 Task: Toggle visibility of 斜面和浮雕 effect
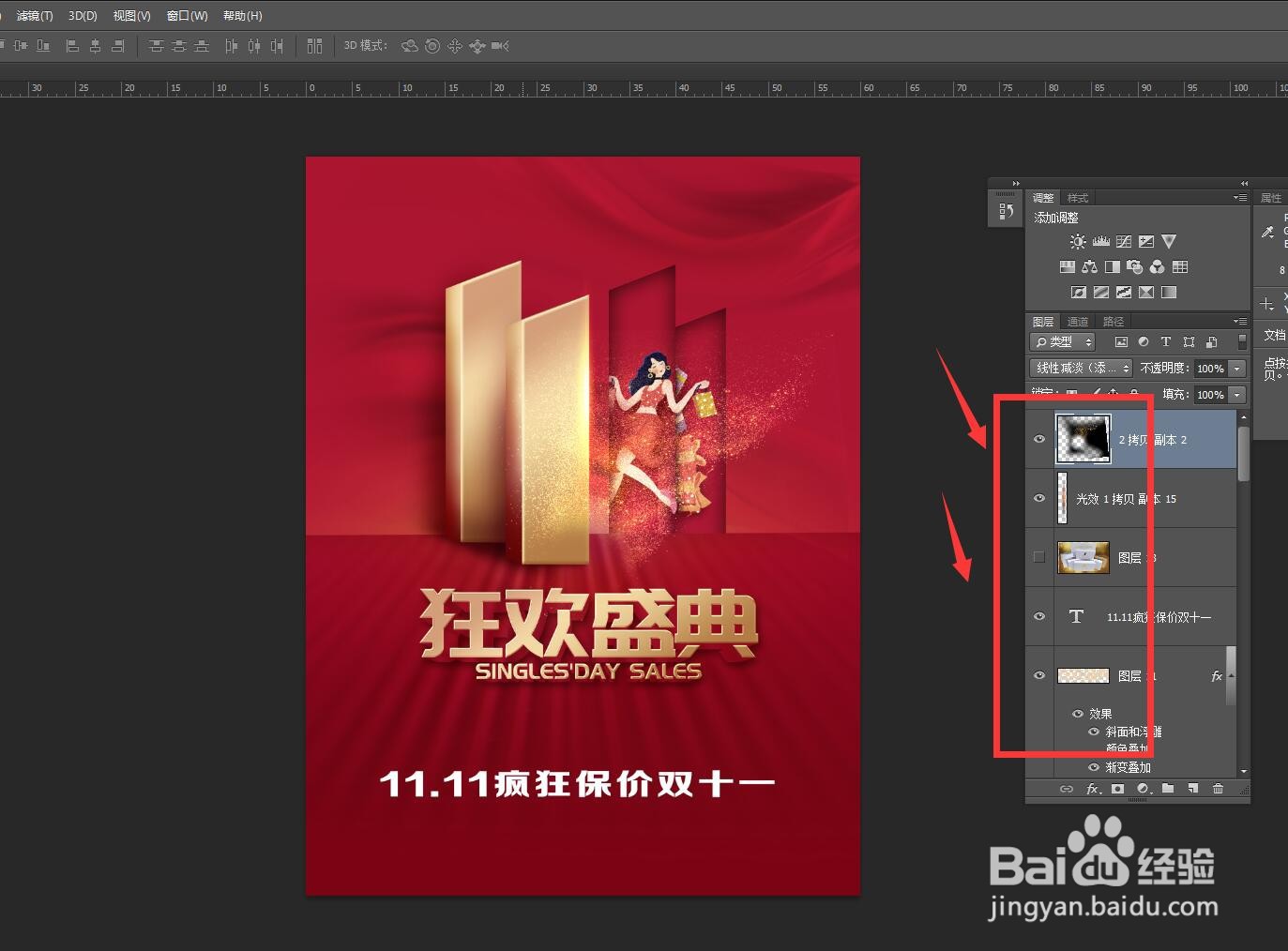1094,732
